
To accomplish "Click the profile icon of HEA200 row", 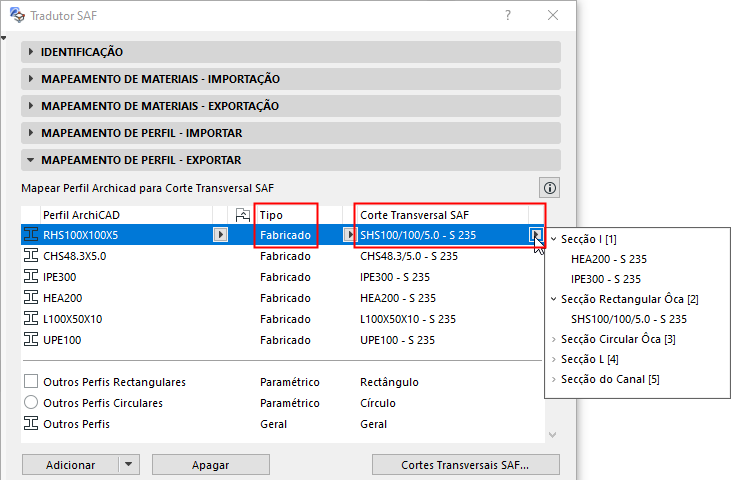I will [31, 297].
